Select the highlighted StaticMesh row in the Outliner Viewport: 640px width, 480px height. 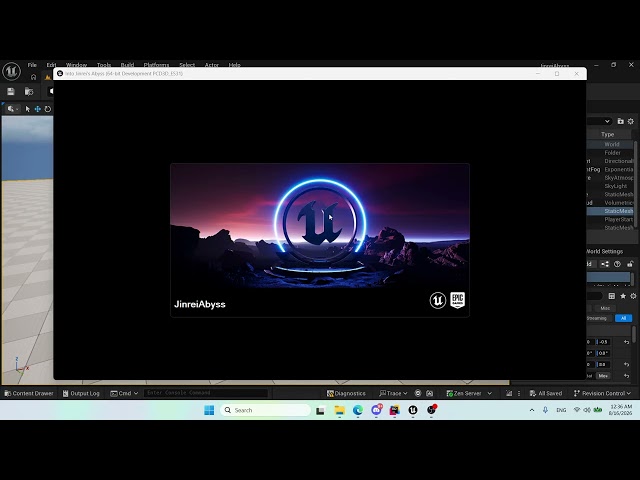click(610, 211)
